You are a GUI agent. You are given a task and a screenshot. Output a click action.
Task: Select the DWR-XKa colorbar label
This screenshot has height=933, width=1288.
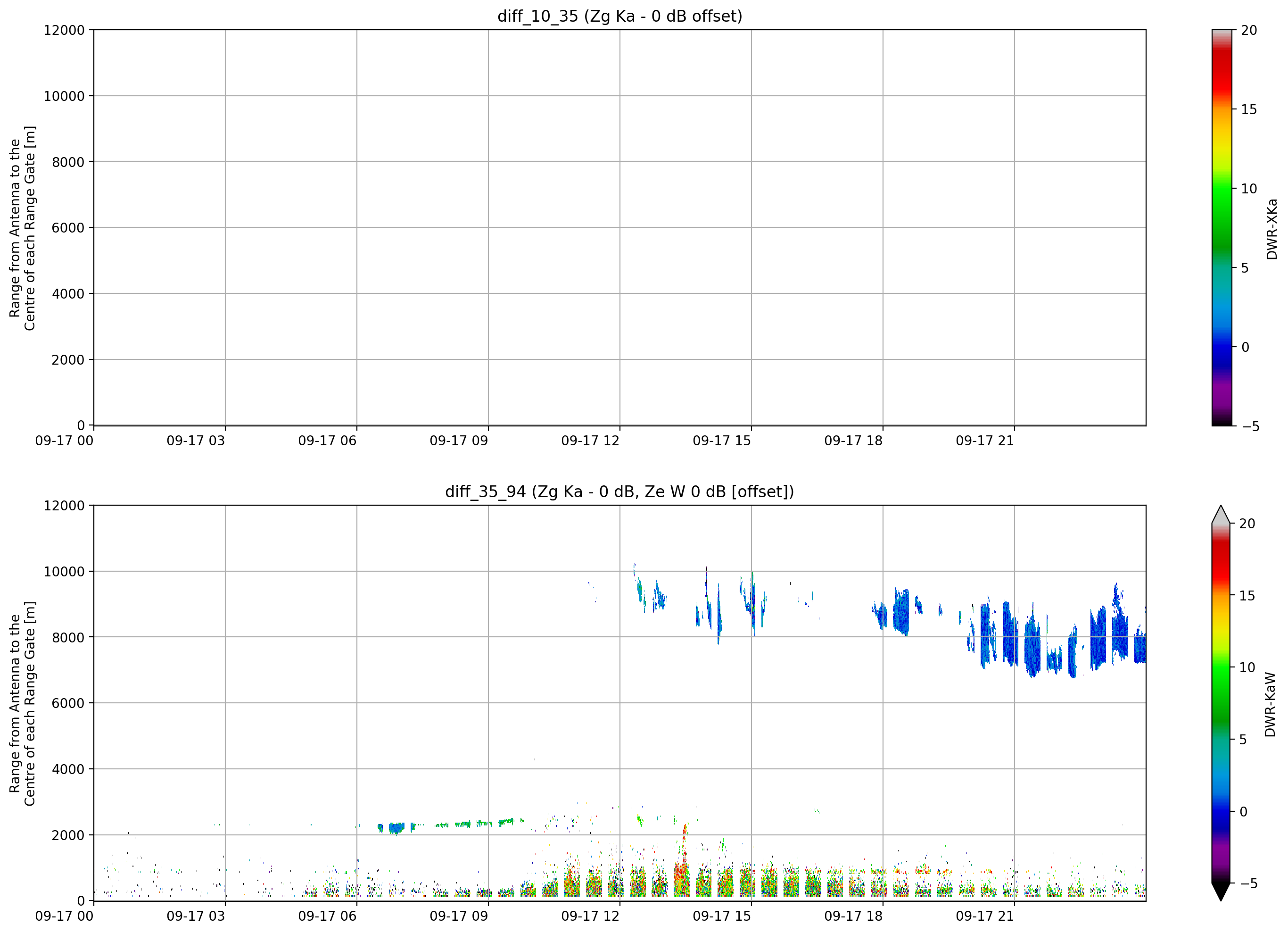click(x=1271, y=228)
